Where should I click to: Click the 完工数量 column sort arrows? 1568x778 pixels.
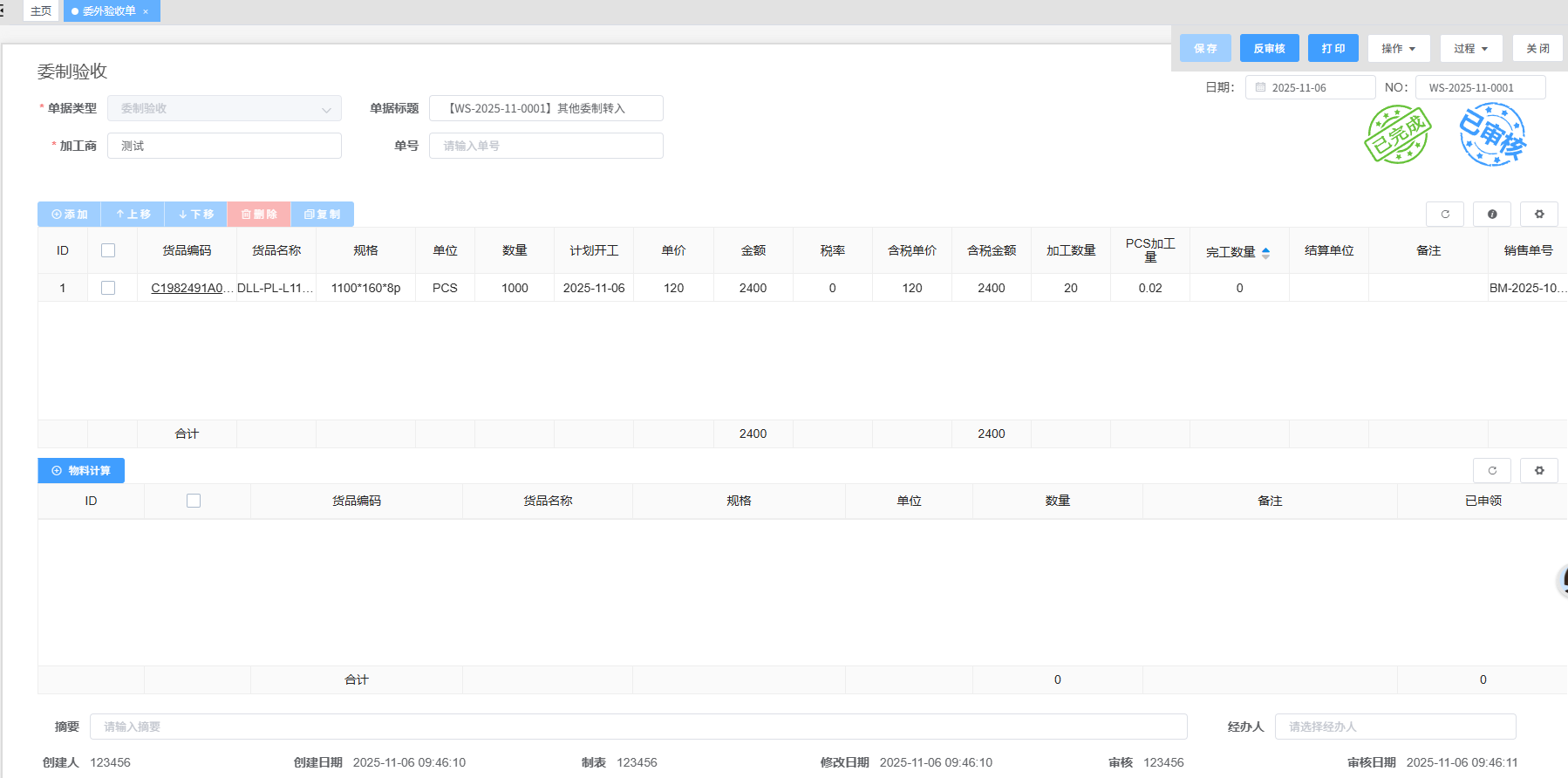(1265, 252)
